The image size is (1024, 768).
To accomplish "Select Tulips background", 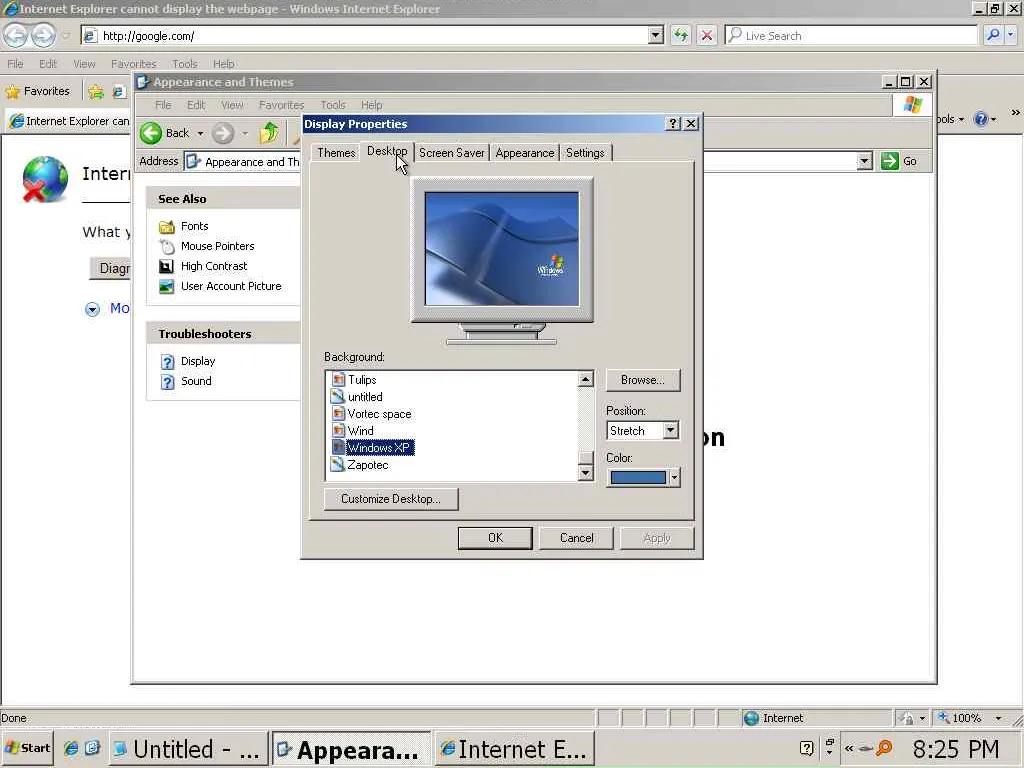I will 362,380.
